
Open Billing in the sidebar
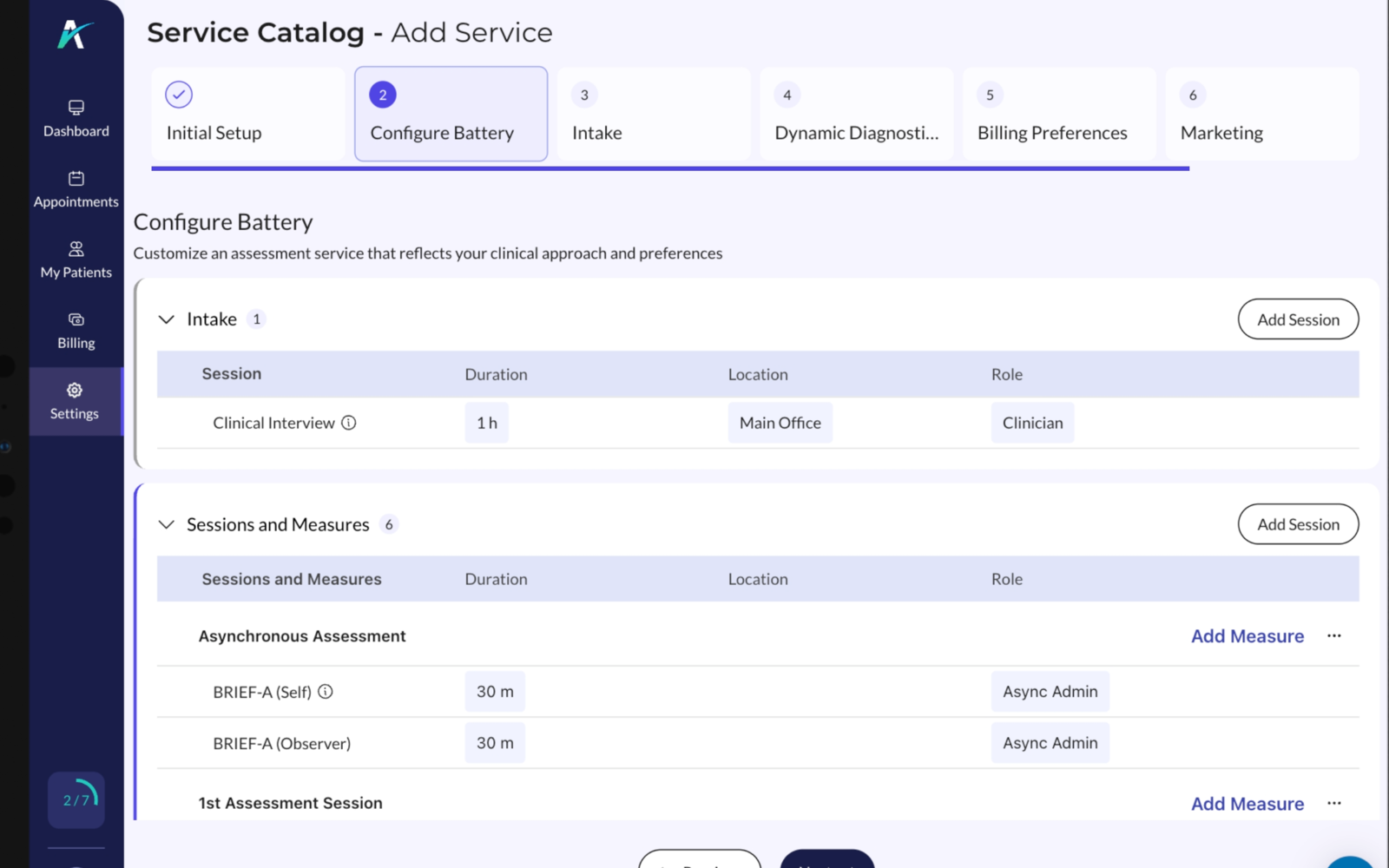(76, 331)
